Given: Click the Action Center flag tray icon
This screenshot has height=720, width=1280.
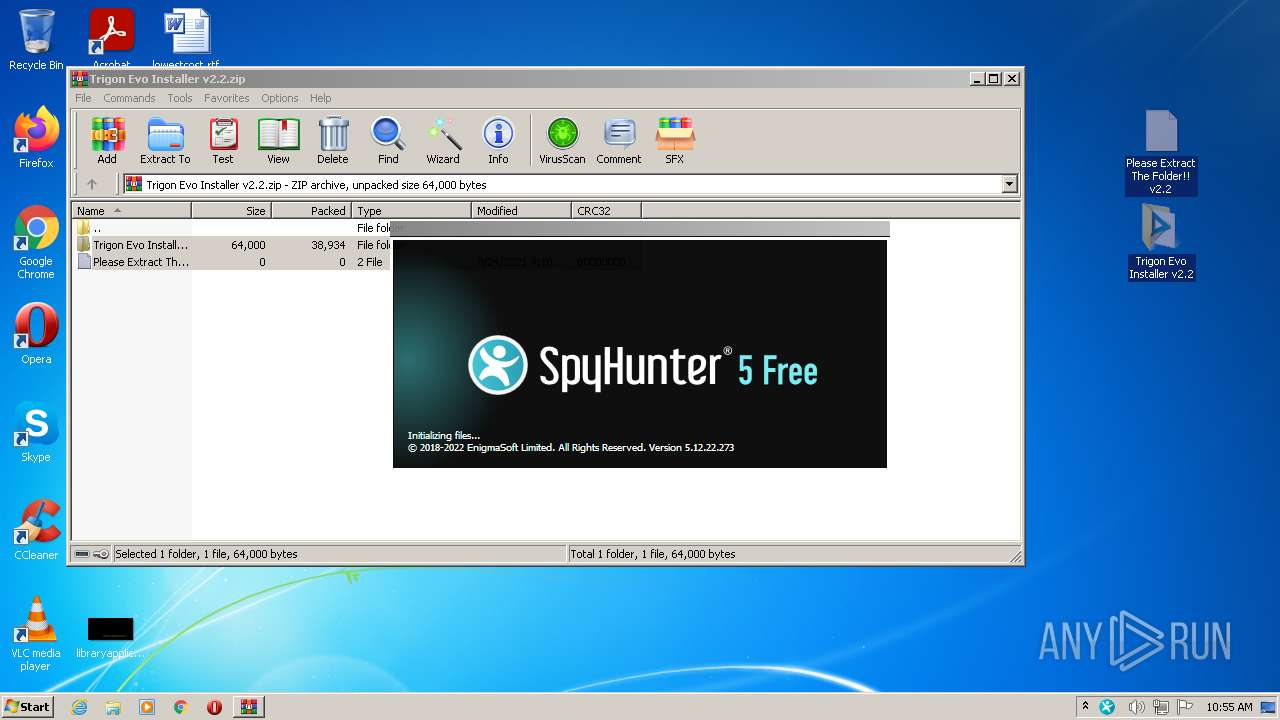Looking at the screenshot, I should 1185,707.
